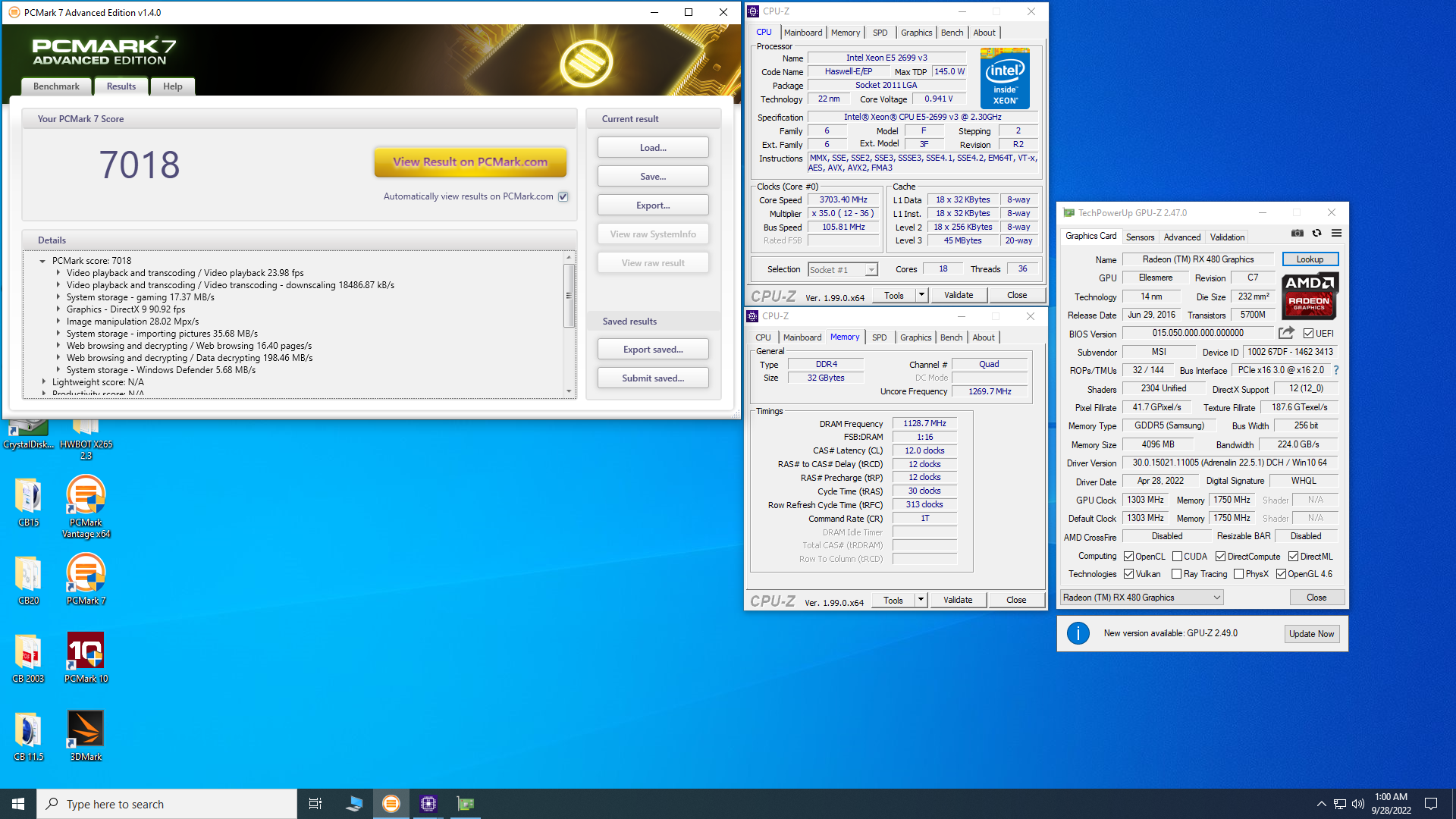Open the 3DMark desktop icon
Screen dimensions: 1456x819
[86, 736]
